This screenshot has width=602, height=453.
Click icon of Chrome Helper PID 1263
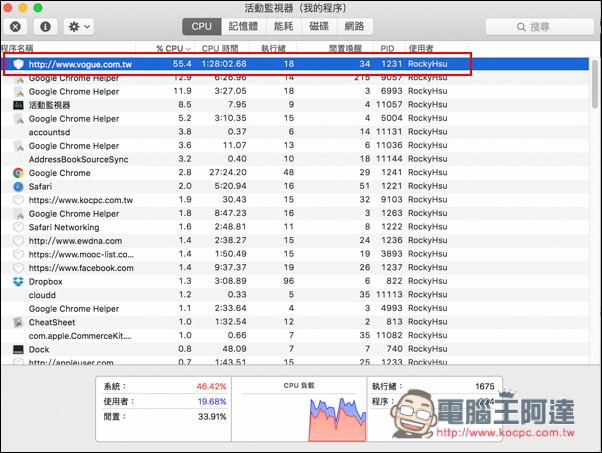(x=18, y=213)
